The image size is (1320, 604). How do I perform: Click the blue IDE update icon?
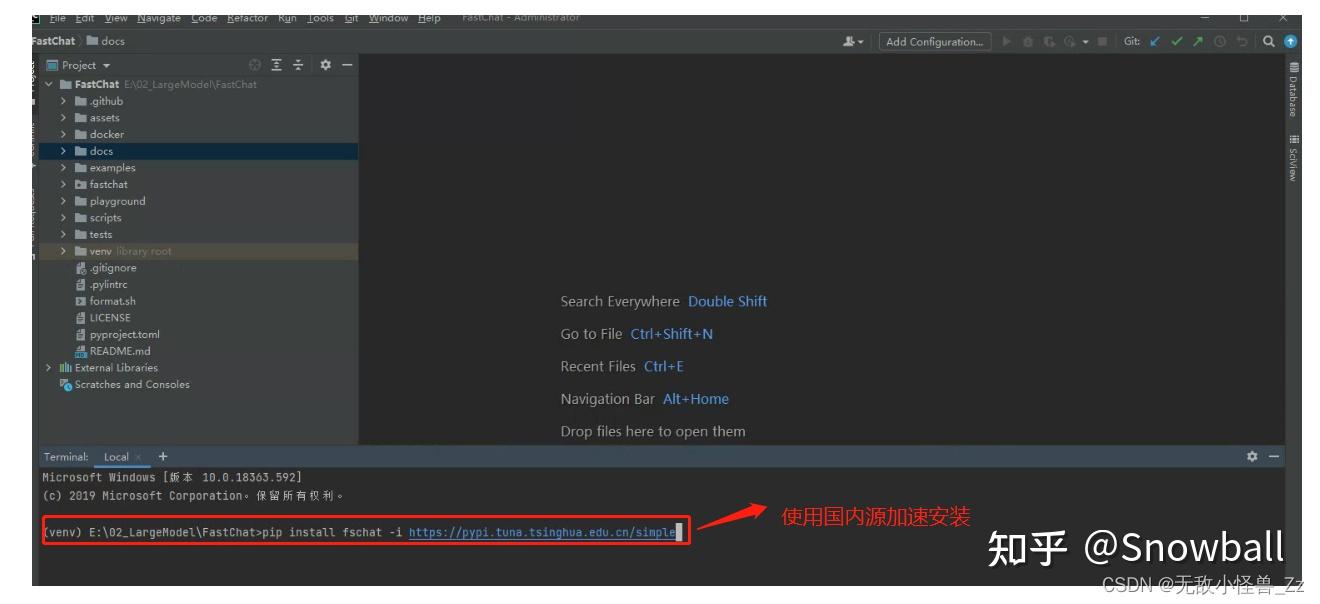(1290, 42)
